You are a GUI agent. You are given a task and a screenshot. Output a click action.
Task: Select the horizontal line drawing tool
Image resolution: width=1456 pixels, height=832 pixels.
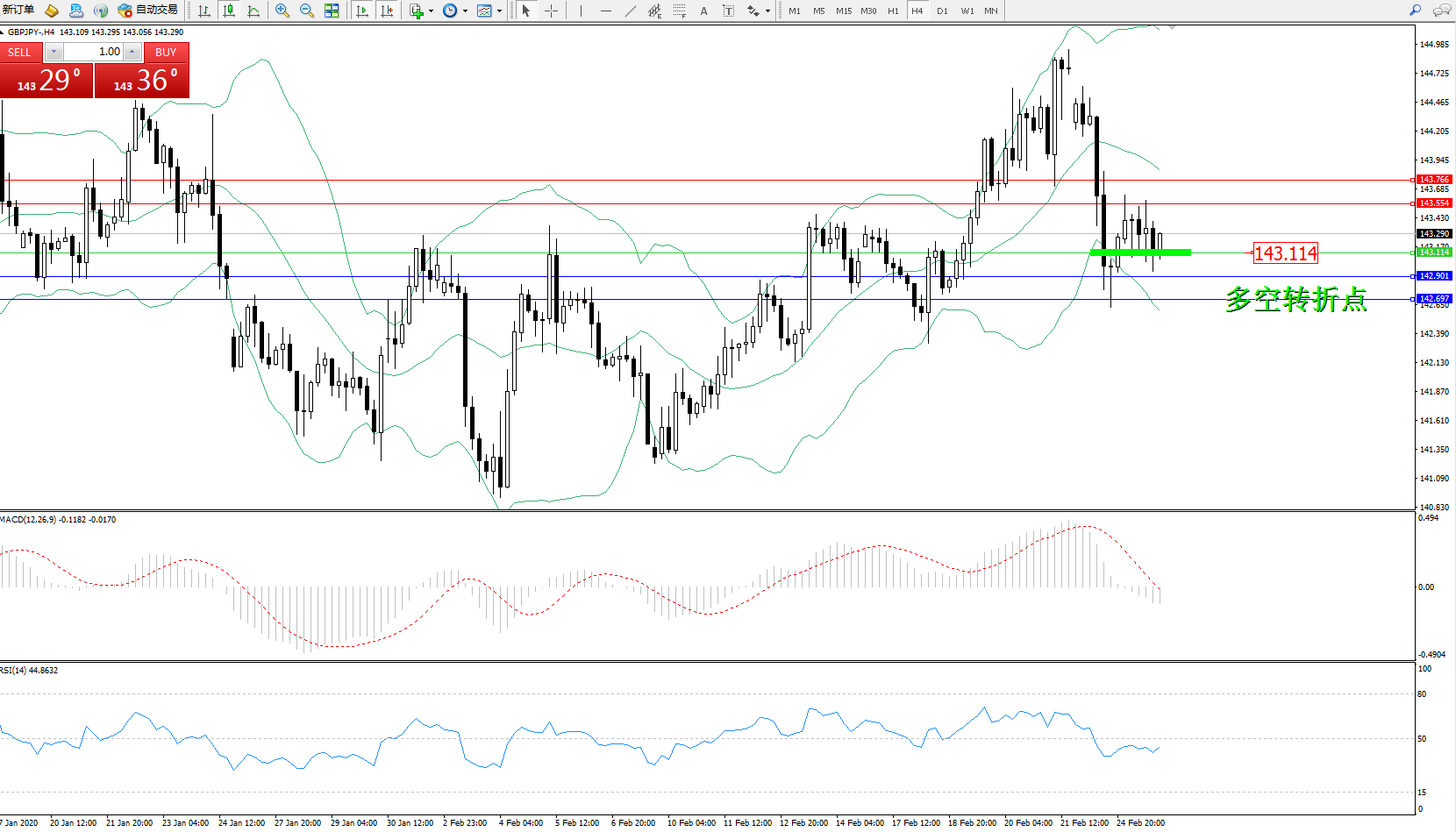pyautogui.click(x=605, y=11)
